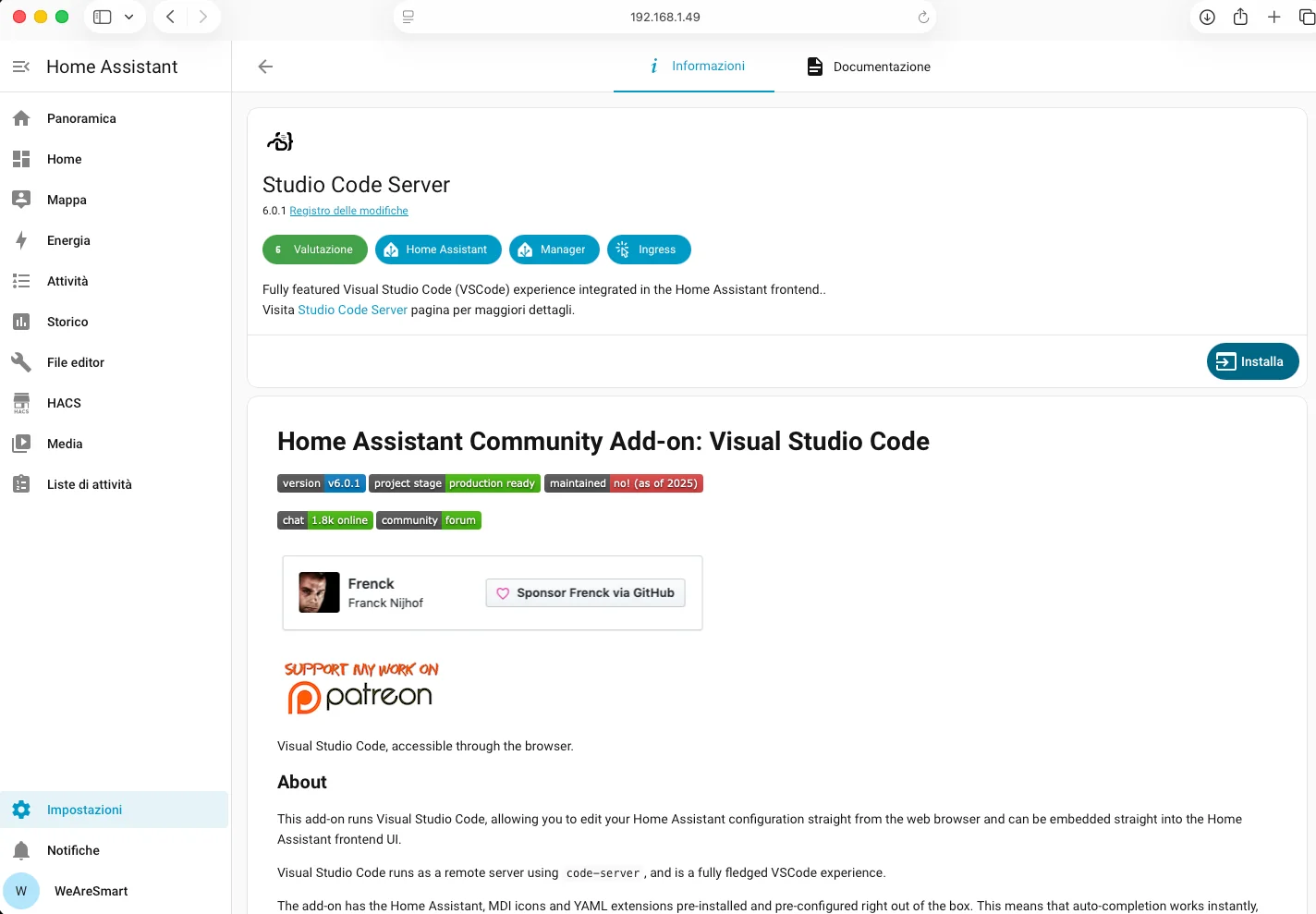Open Impostazioni gear icon
This screenshot has width=1316, height=914.
(21, 810)
